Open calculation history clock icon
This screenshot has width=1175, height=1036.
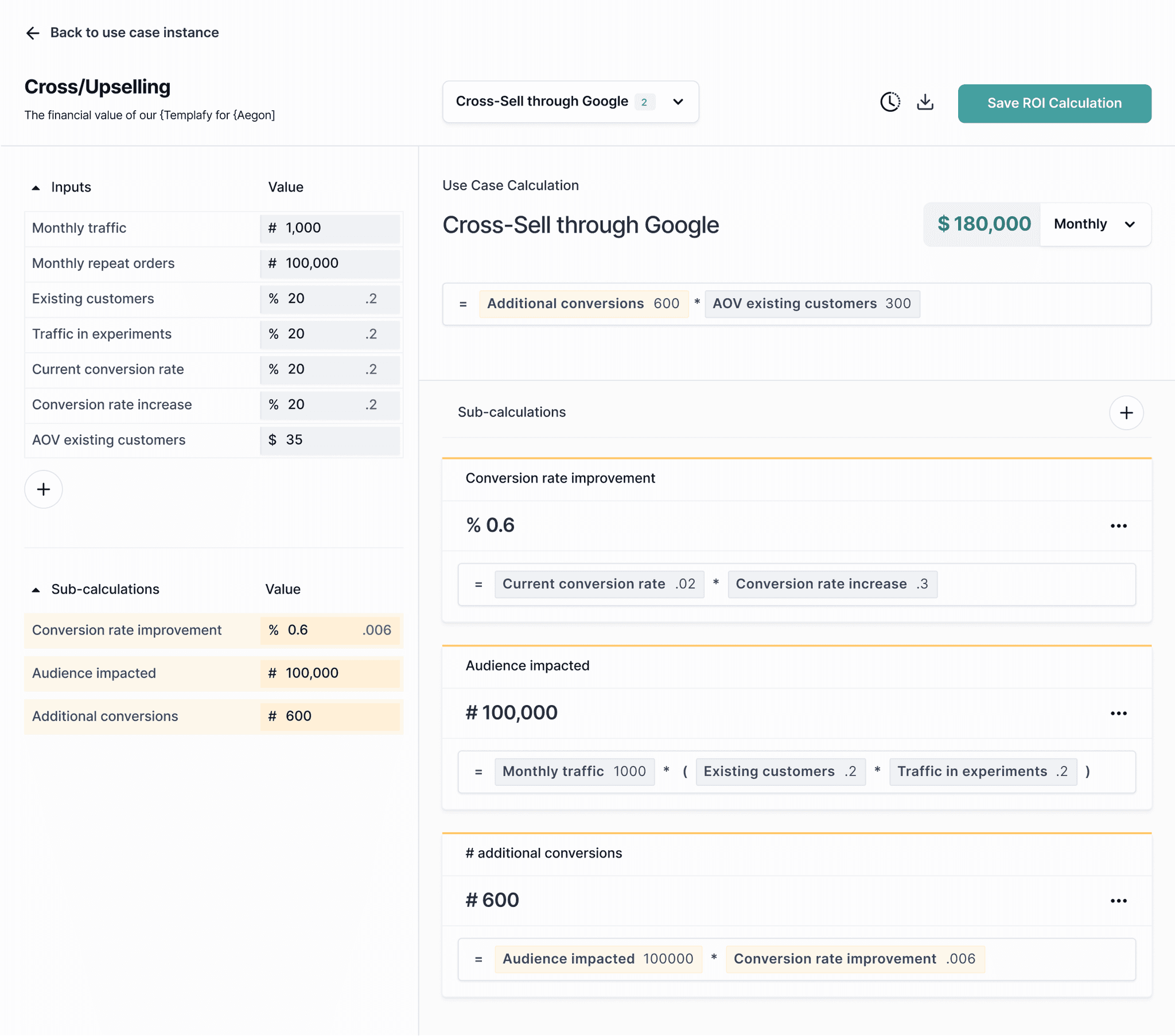pyautogui.click(x=890, y=102)
